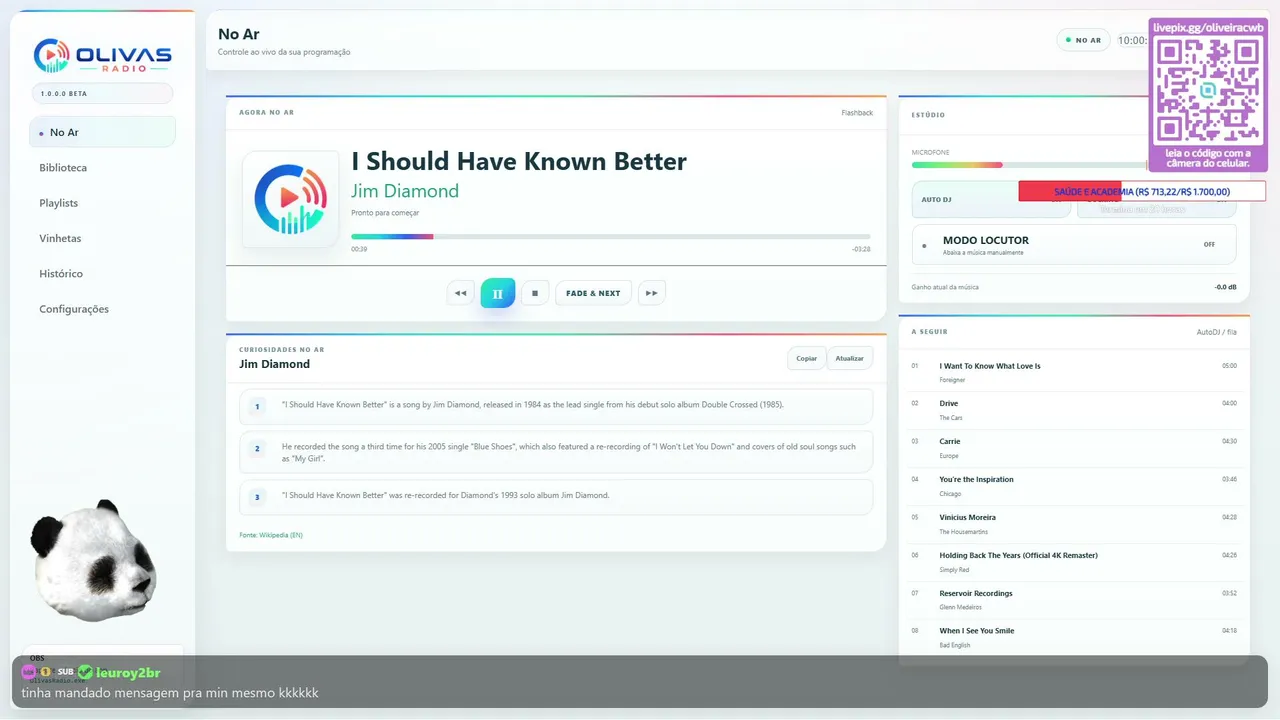Click the AutoDJ / fila label

(1217, 332)
